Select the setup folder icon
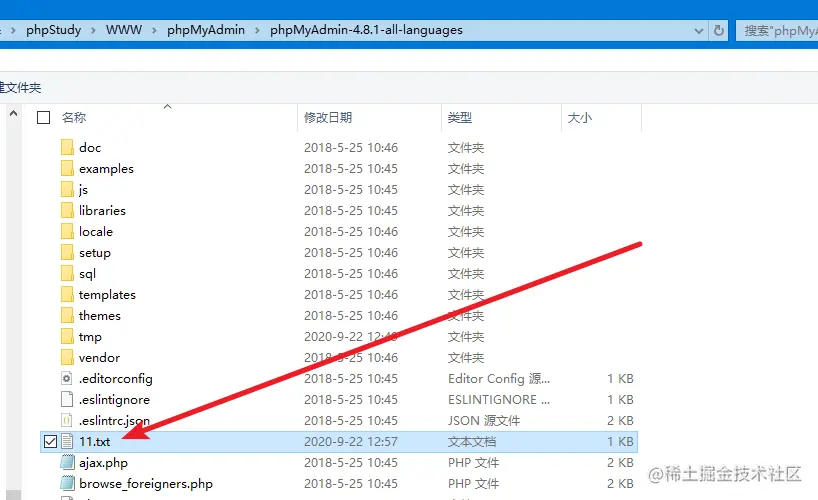Screen dimensions: 818x500 coord(67,252)
